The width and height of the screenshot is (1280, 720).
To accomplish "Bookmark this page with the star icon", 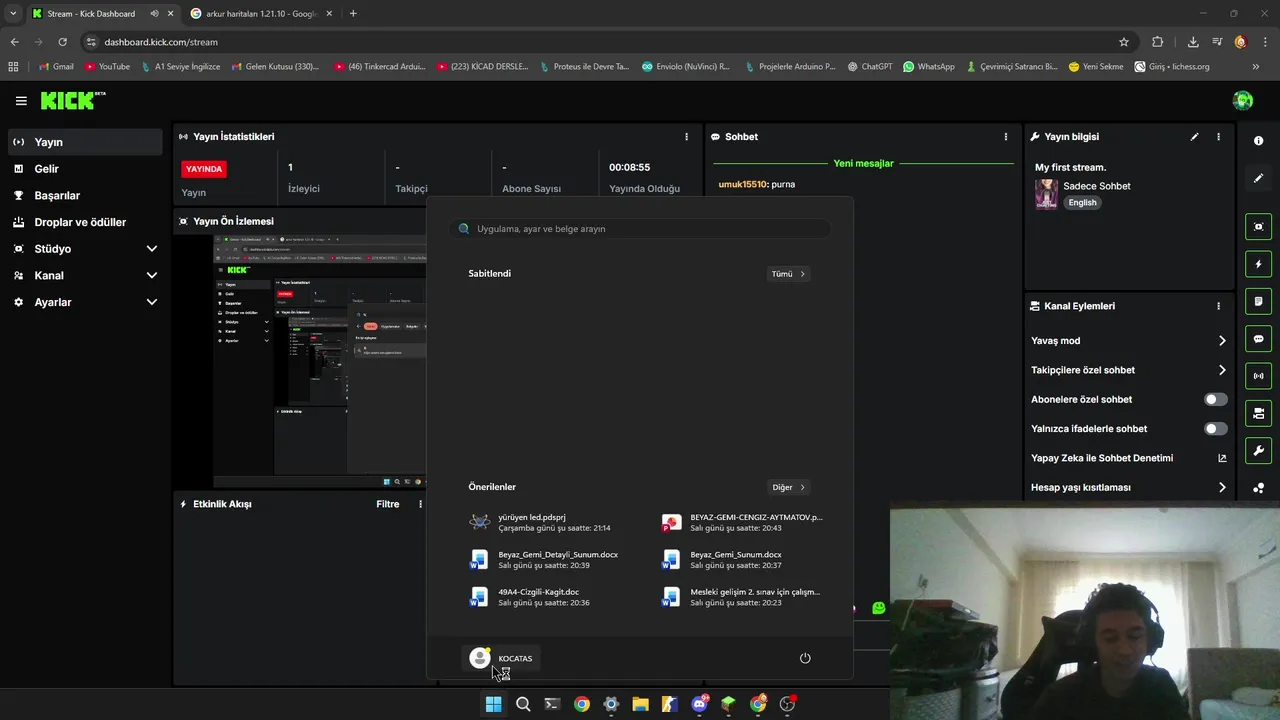I will [1124, 42].
